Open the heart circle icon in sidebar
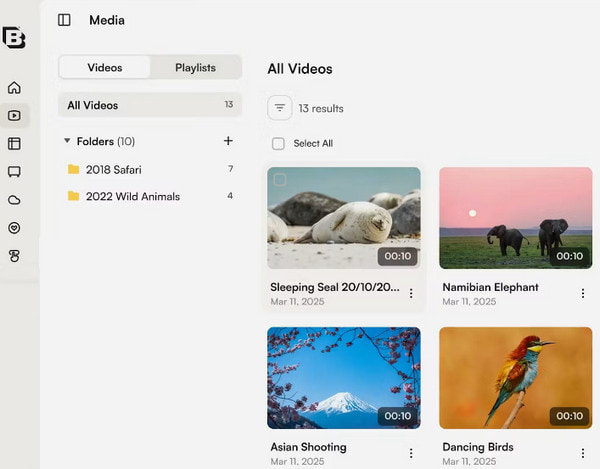This screenshot has height=469, width=600. click(14, 228)
